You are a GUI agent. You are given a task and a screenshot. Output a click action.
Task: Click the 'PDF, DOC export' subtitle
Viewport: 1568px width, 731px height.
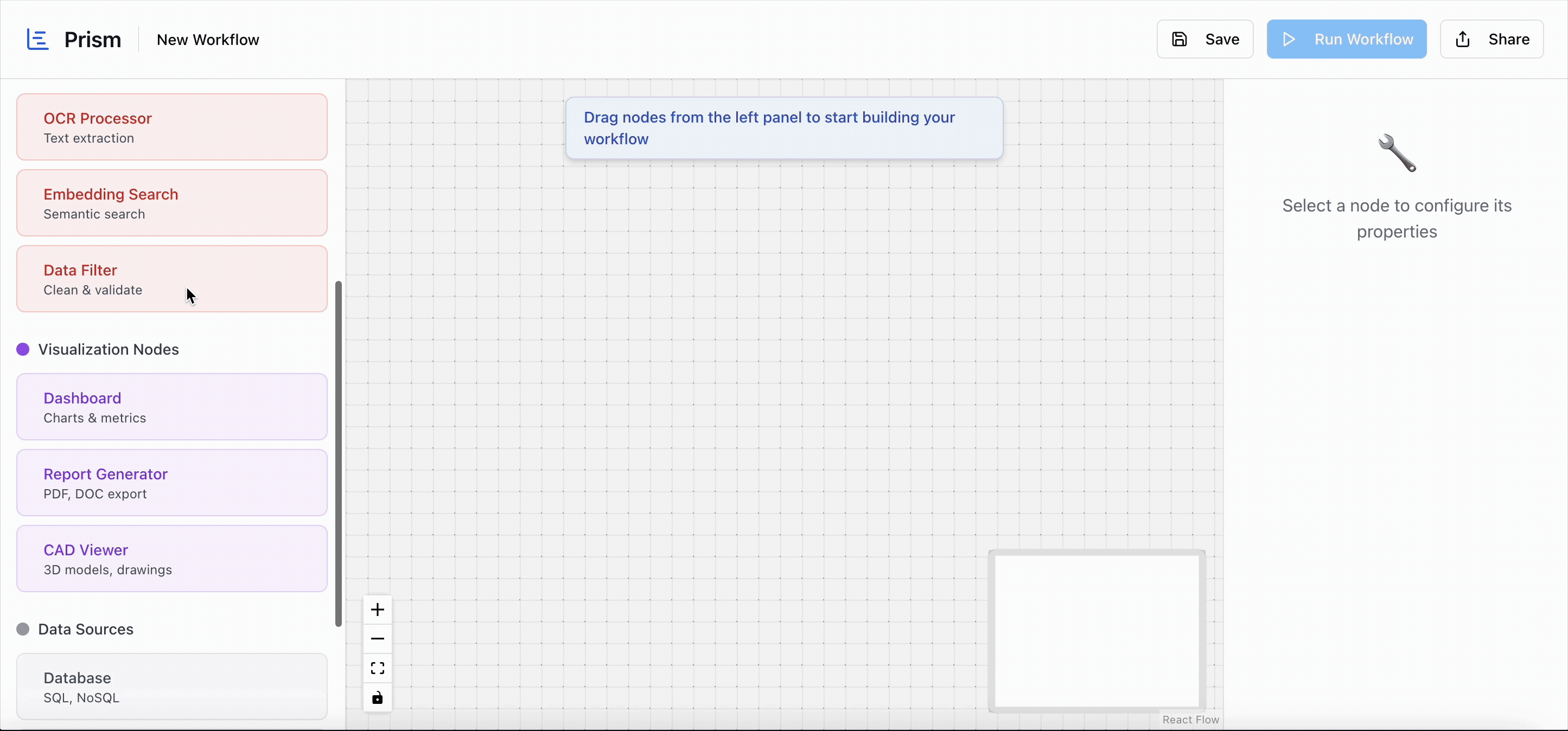click(x=95, y=494)
